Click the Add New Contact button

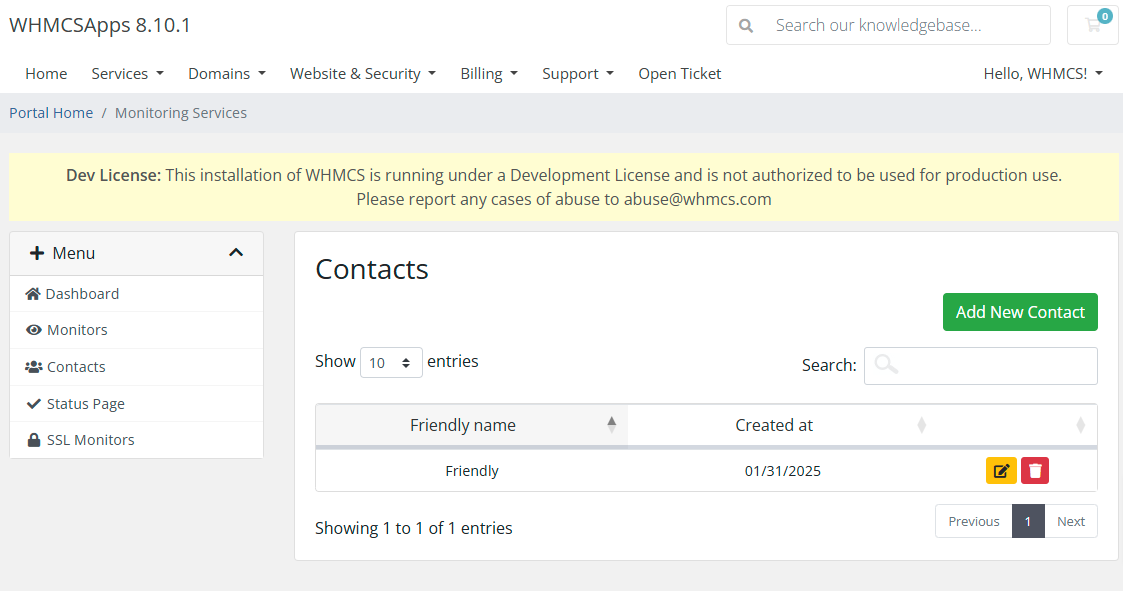click(1020, 312)
